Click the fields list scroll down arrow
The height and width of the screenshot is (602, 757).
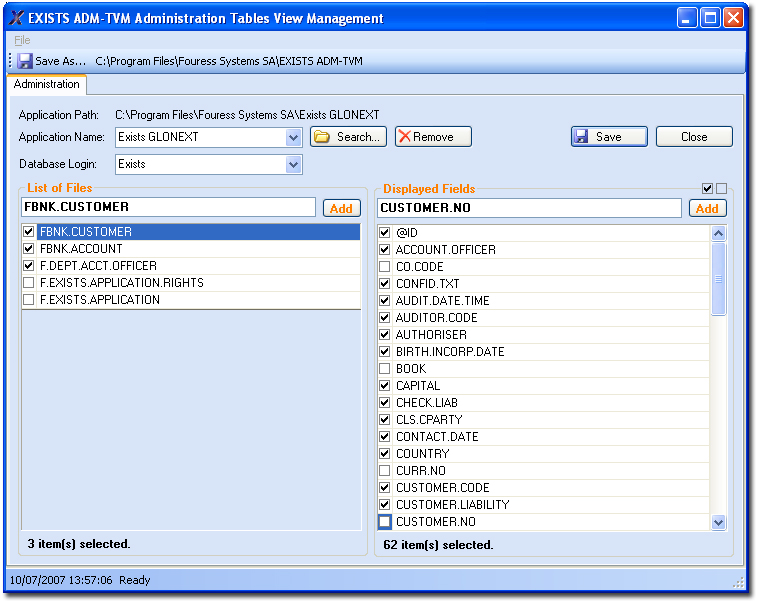718,522
